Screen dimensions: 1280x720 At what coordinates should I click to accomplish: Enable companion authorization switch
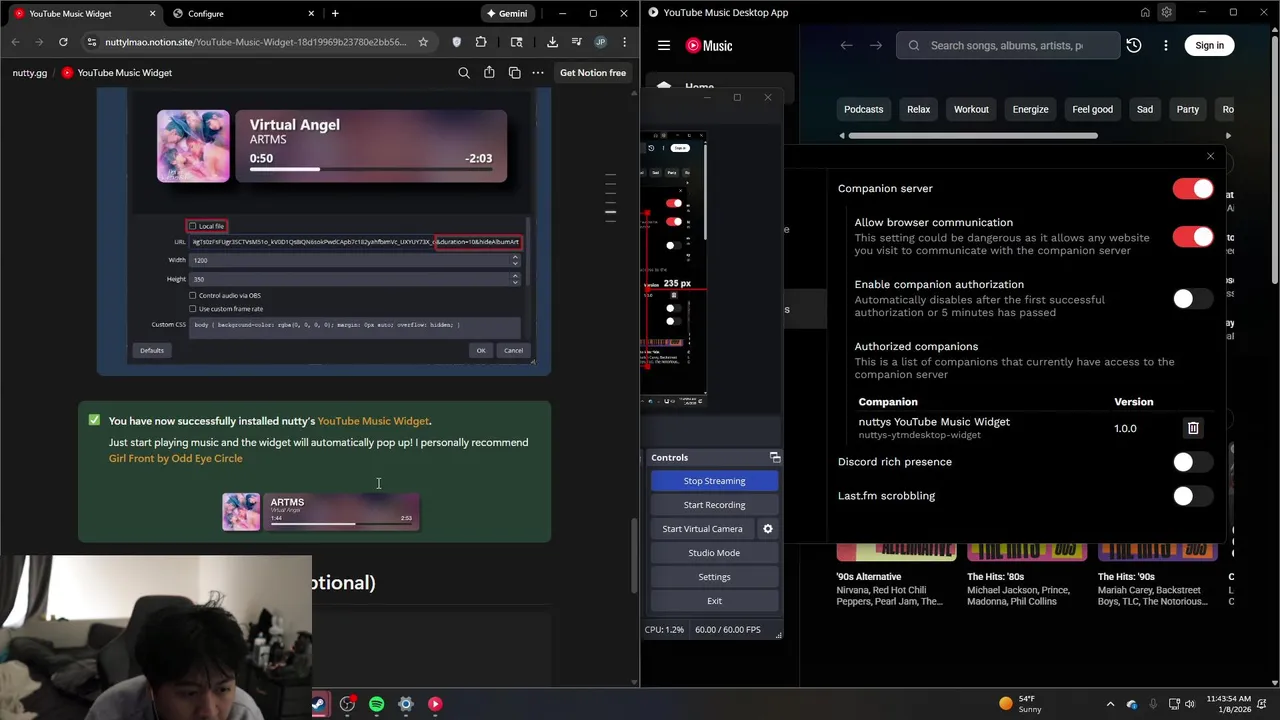(x=1193, y=299)
